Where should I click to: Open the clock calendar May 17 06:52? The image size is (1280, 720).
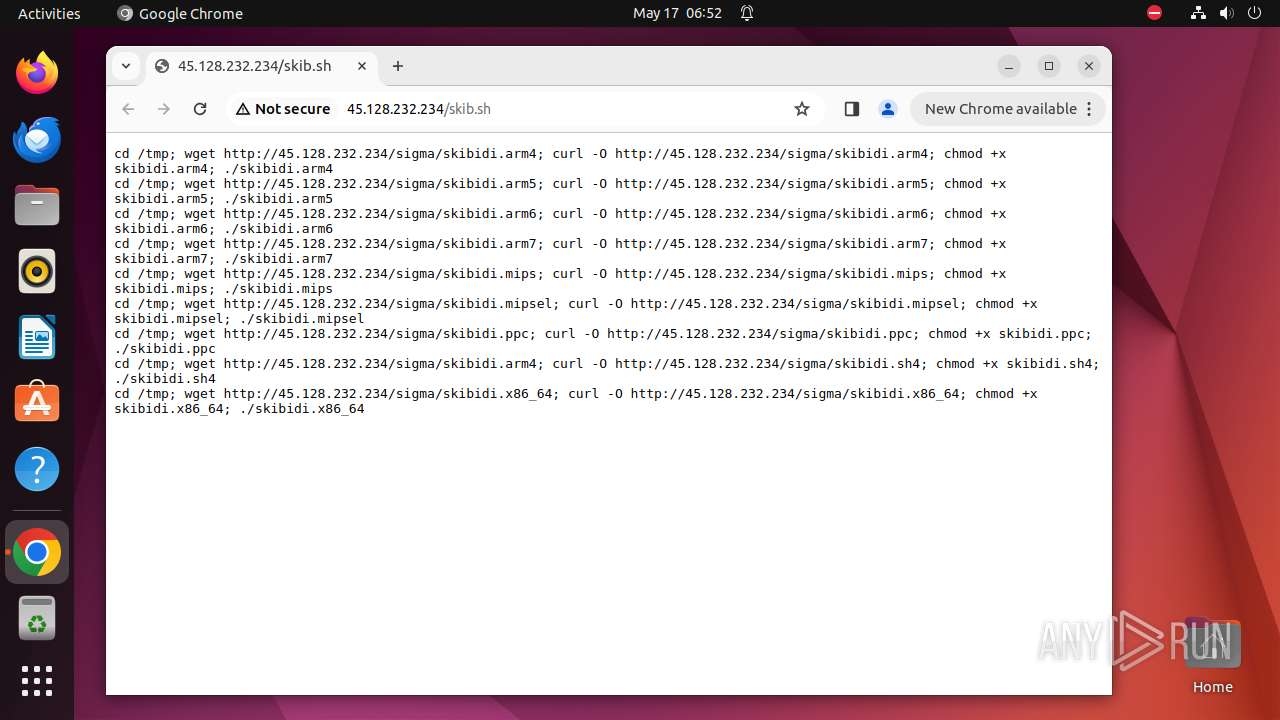click(677, 13)
